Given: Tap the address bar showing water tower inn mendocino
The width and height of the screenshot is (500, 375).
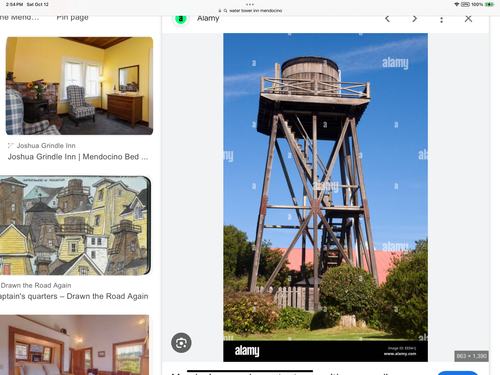Looking at the screenshot, I should click(x=250, y=11).
